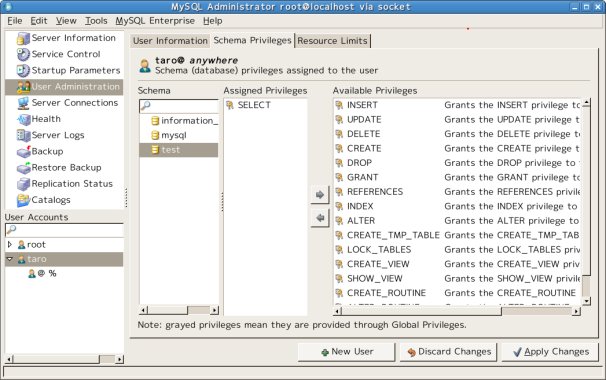The image size is (606, 380).
Task: Switch to the Resource Limits tab
Action: tap(332, 41)
